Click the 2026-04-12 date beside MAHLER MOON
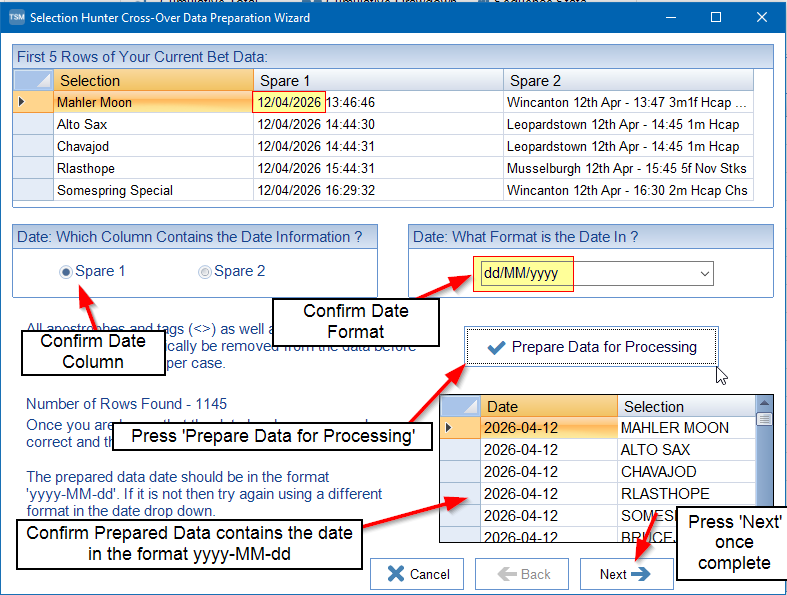The height and width of the screenshot is (595, 787). point(549,428)
